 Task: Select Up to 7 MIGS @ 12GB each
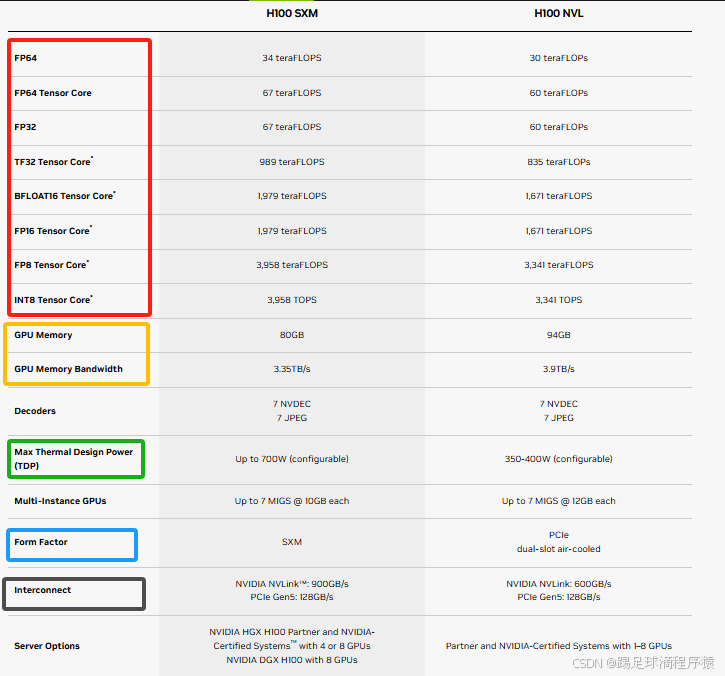coord(559,501)
